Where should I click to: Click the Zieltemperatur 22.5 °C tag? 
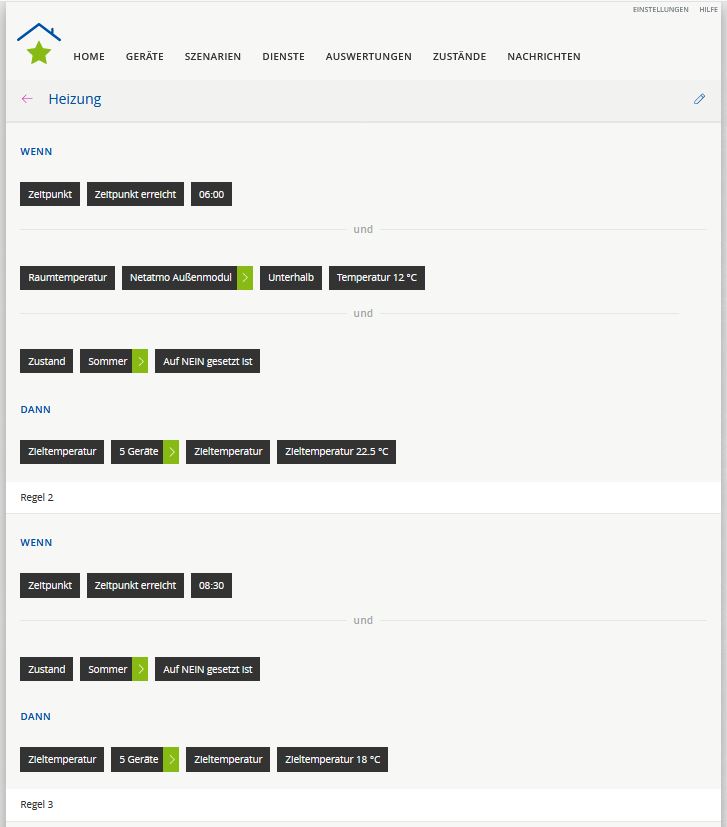click(336, 452)
